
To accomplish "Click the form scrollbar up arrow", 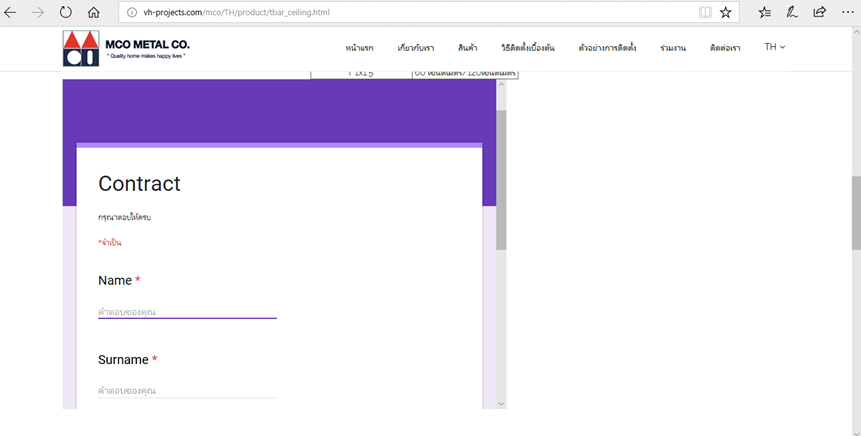I will tap(501, 84).
